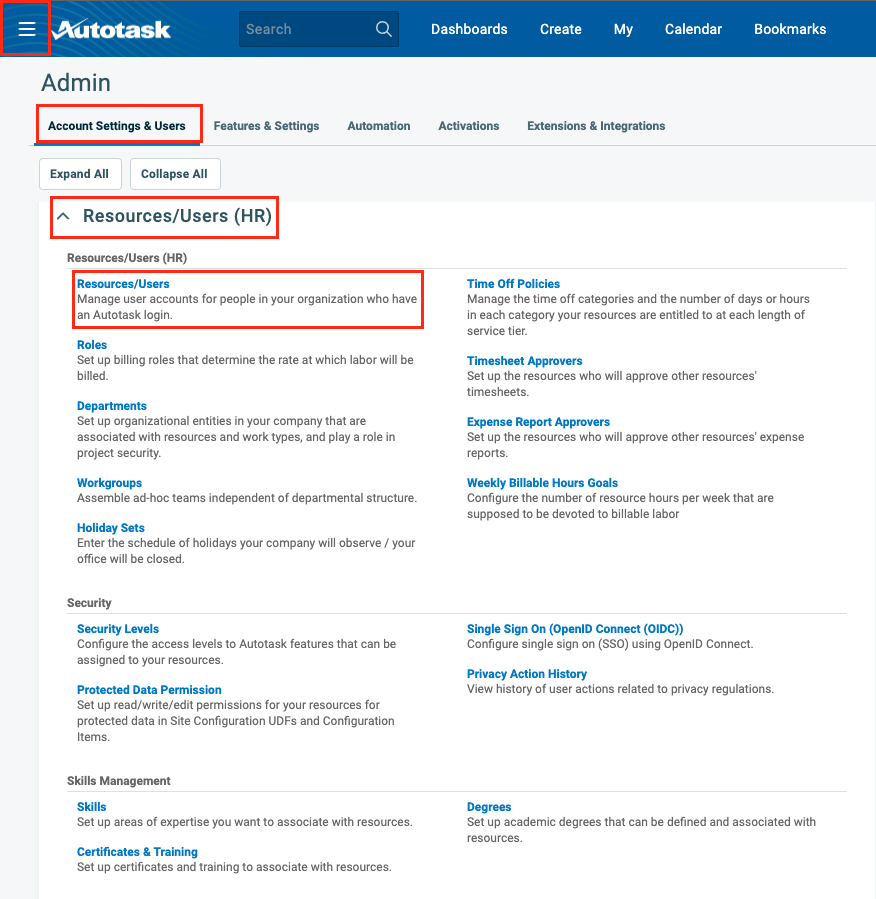Open Security Levels configuration
The width and height of the screenshot is (876, 899).
[117, 628]
